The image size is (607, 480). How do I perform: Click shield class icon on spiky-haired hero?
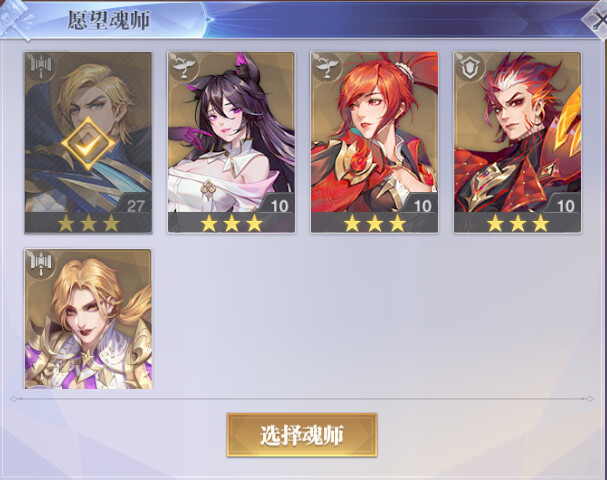pos(470,67)
